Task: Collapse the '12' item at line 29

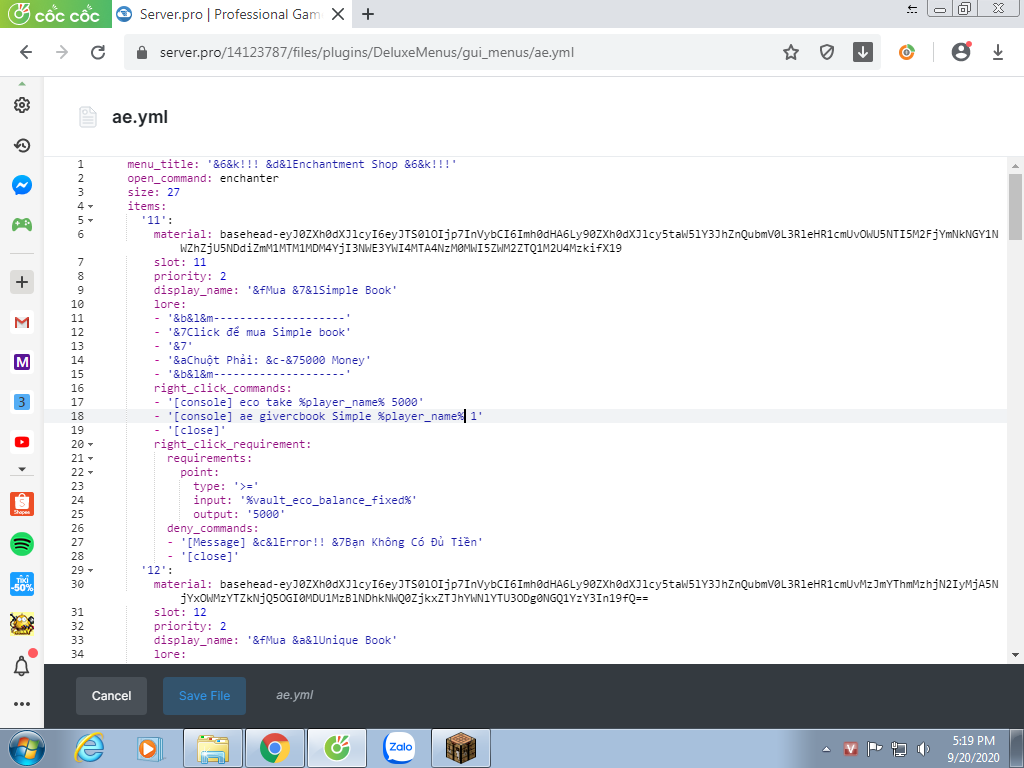Action: click(91, 570)
